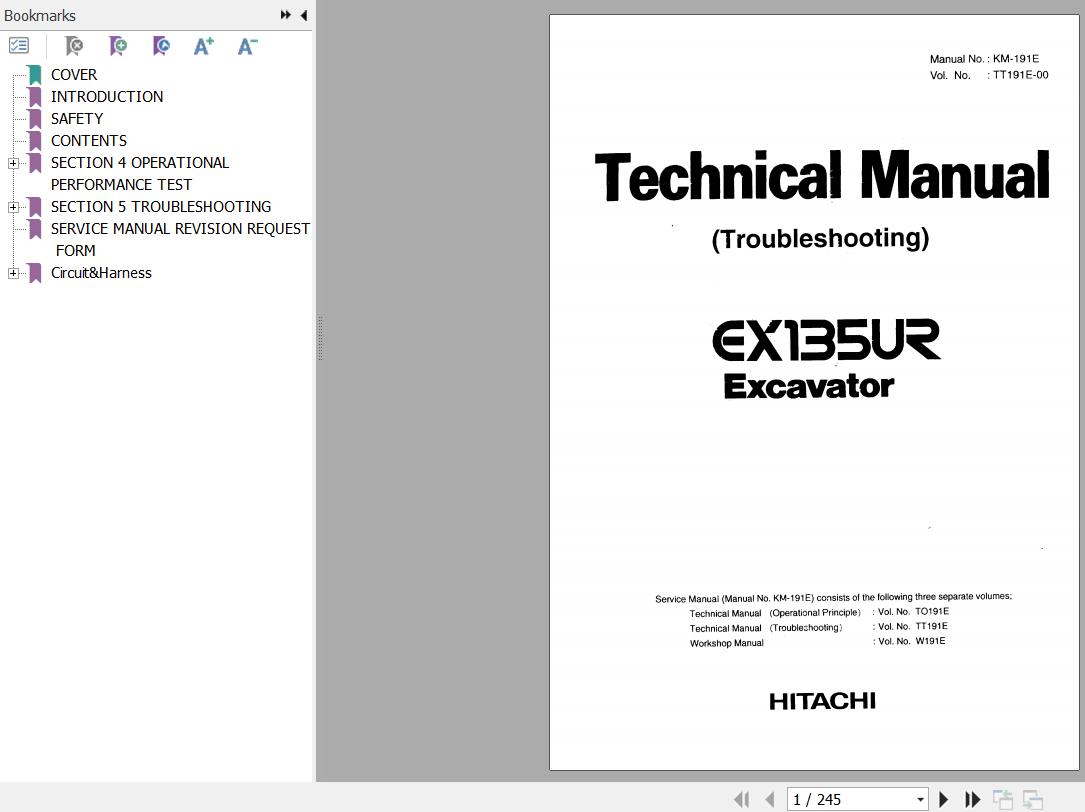Select SECTION 4 OPERATIONAL PERFORMANCE TEST bookmark
Image resolution: width=1085 pixels, height=812 pixels.
[x=140, y=174]
